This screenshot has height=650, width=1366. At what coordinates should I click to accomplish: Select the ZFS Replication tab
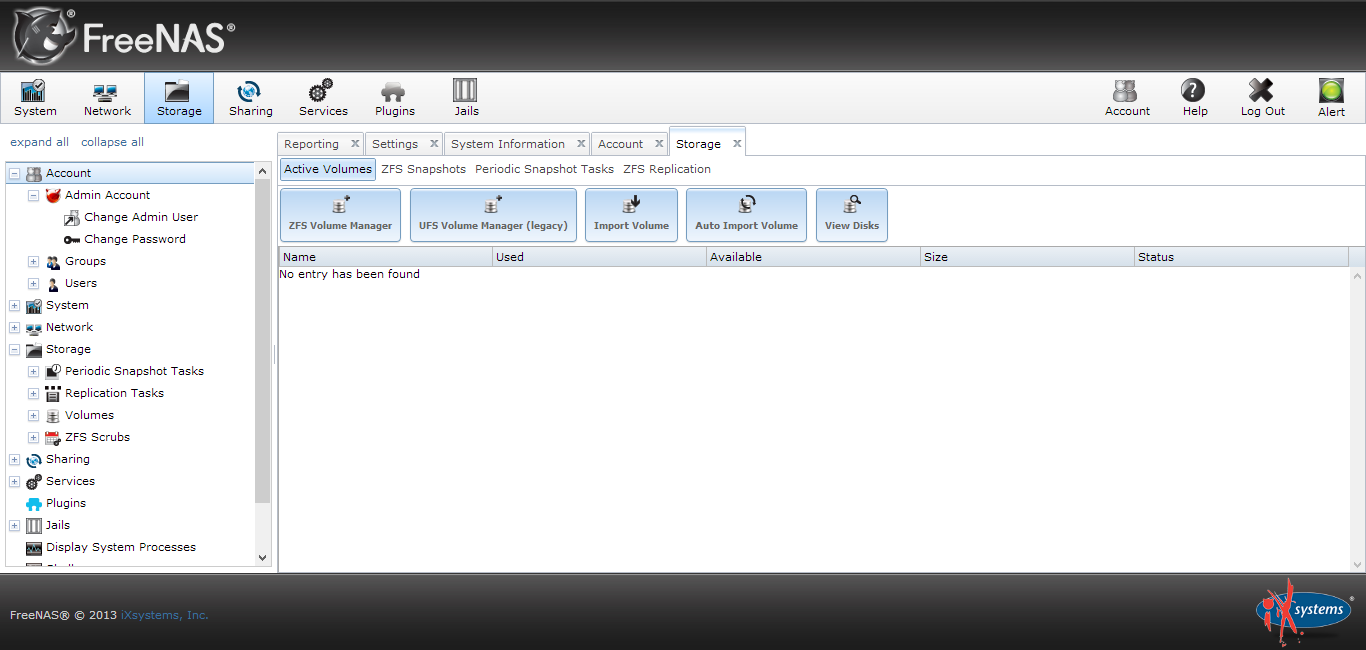click(x=667, y=169)
